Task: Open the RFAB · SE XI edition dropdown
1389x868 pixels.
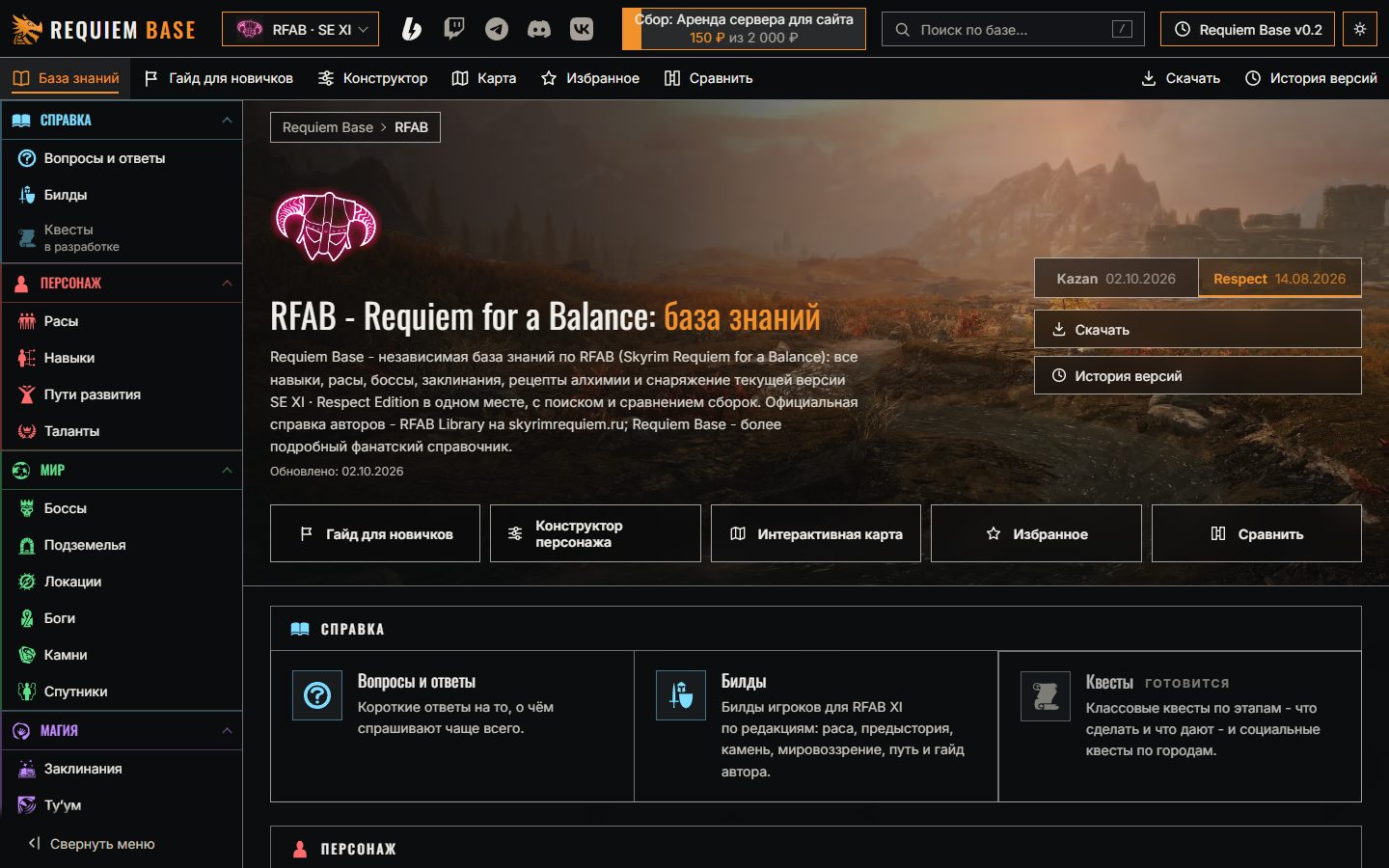Action: click(x=300, y=29)
